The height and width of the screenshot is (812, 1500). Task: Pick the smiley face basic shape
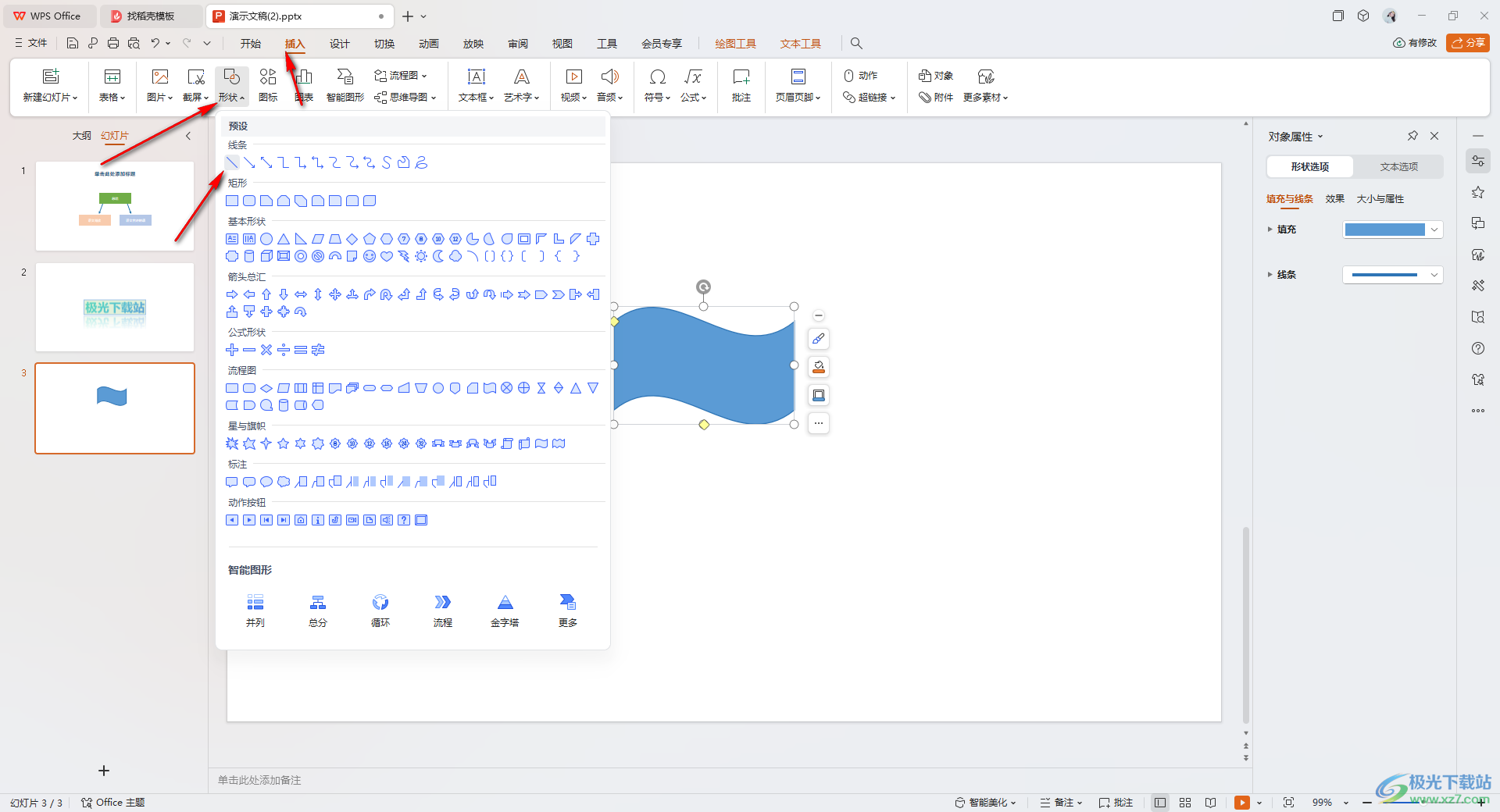click(x=370, y=256)
